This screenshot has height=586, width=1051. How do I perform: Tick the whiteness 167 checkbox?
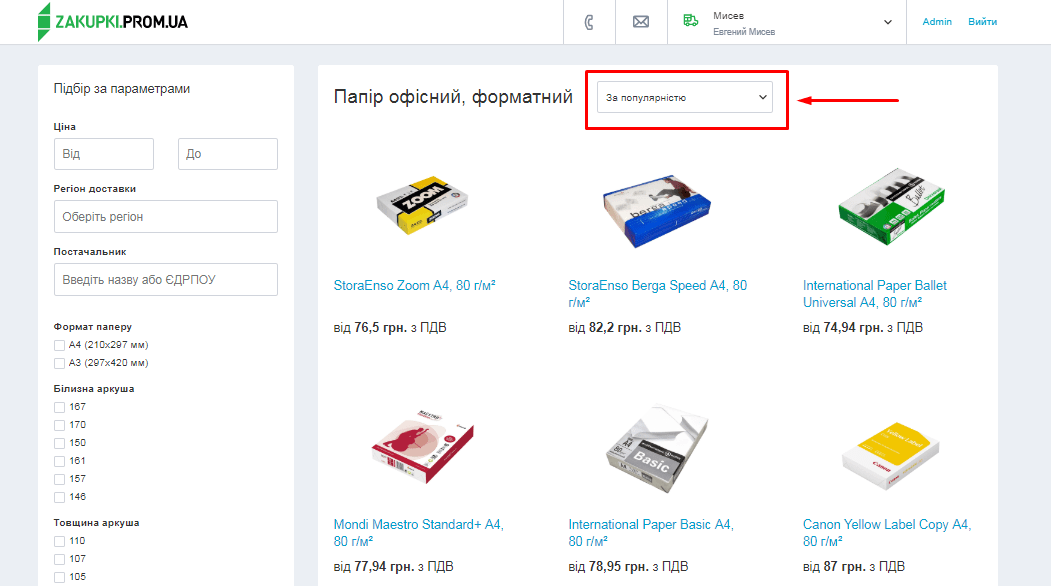pyautogui.click(x=60, y=407)
